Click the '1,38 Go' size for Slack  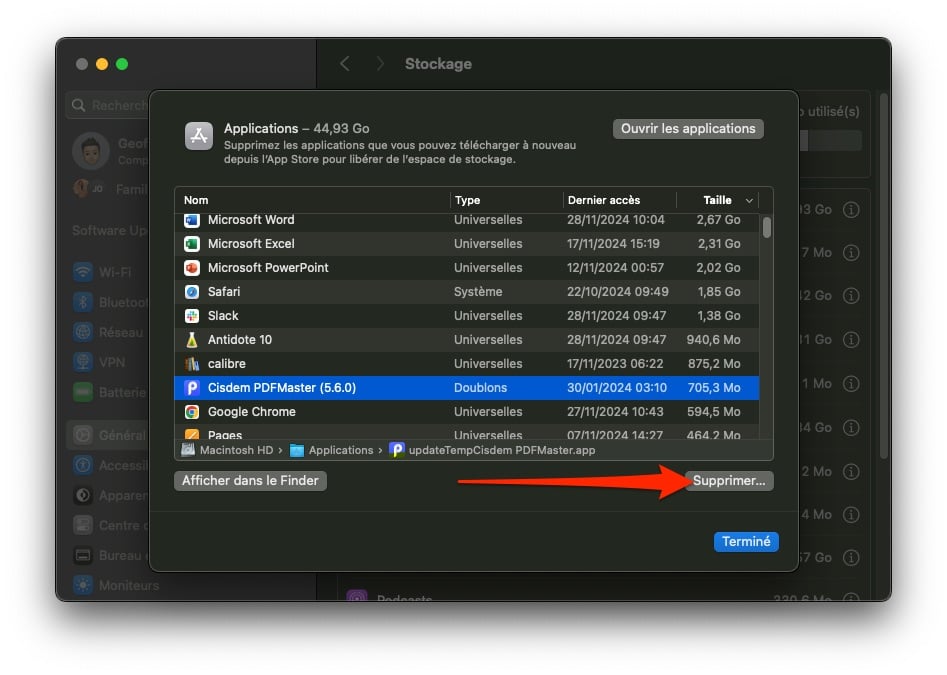(719, 316)
